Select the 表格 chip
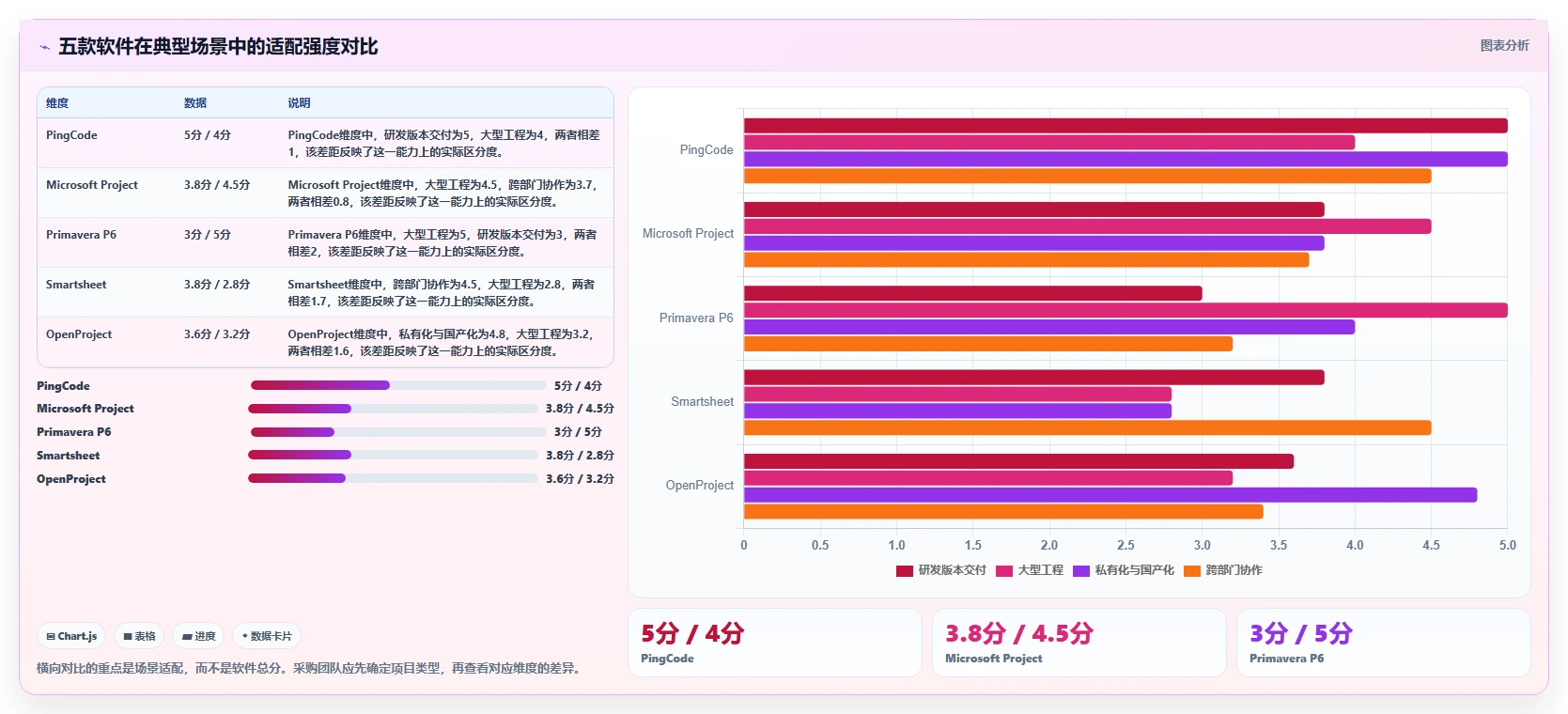 (139, 636)
